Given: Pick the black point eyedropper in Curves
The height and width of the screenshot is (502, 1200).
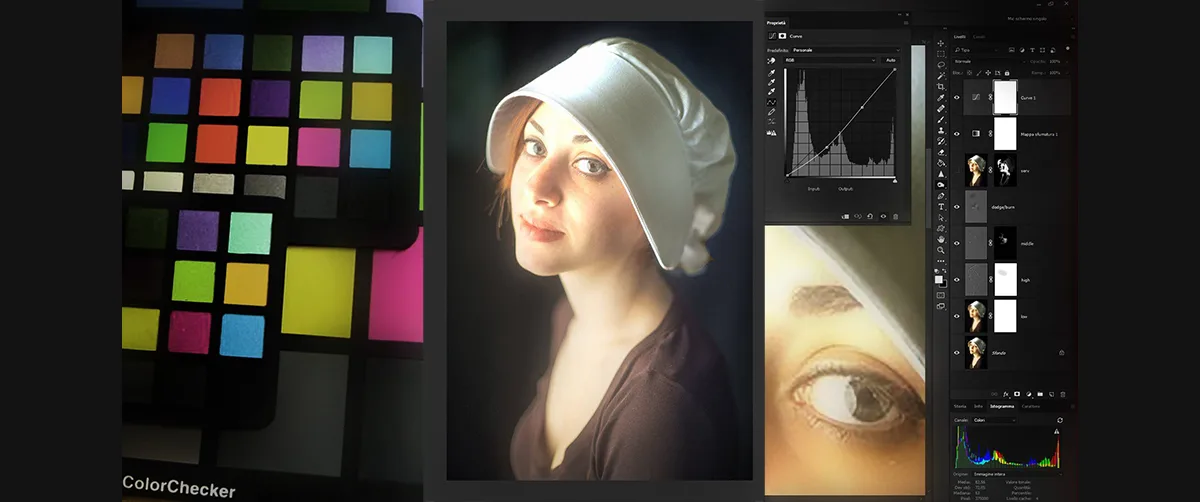Looking at the screenshot, I should click(x=771, y=73).
